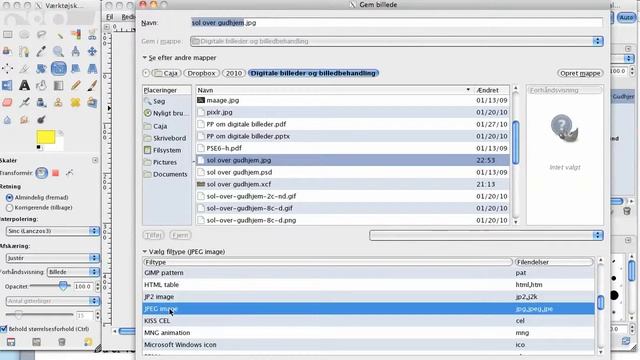Select the Measure tool
Screen dimensions: 640x360
point(76,51)
